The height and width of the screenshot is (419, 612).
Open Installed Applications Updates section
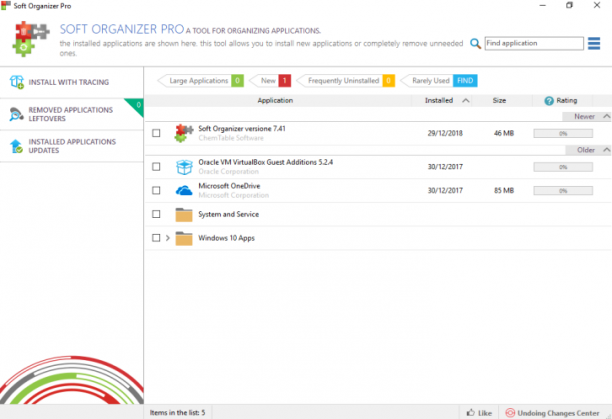[x=72, y=146]
